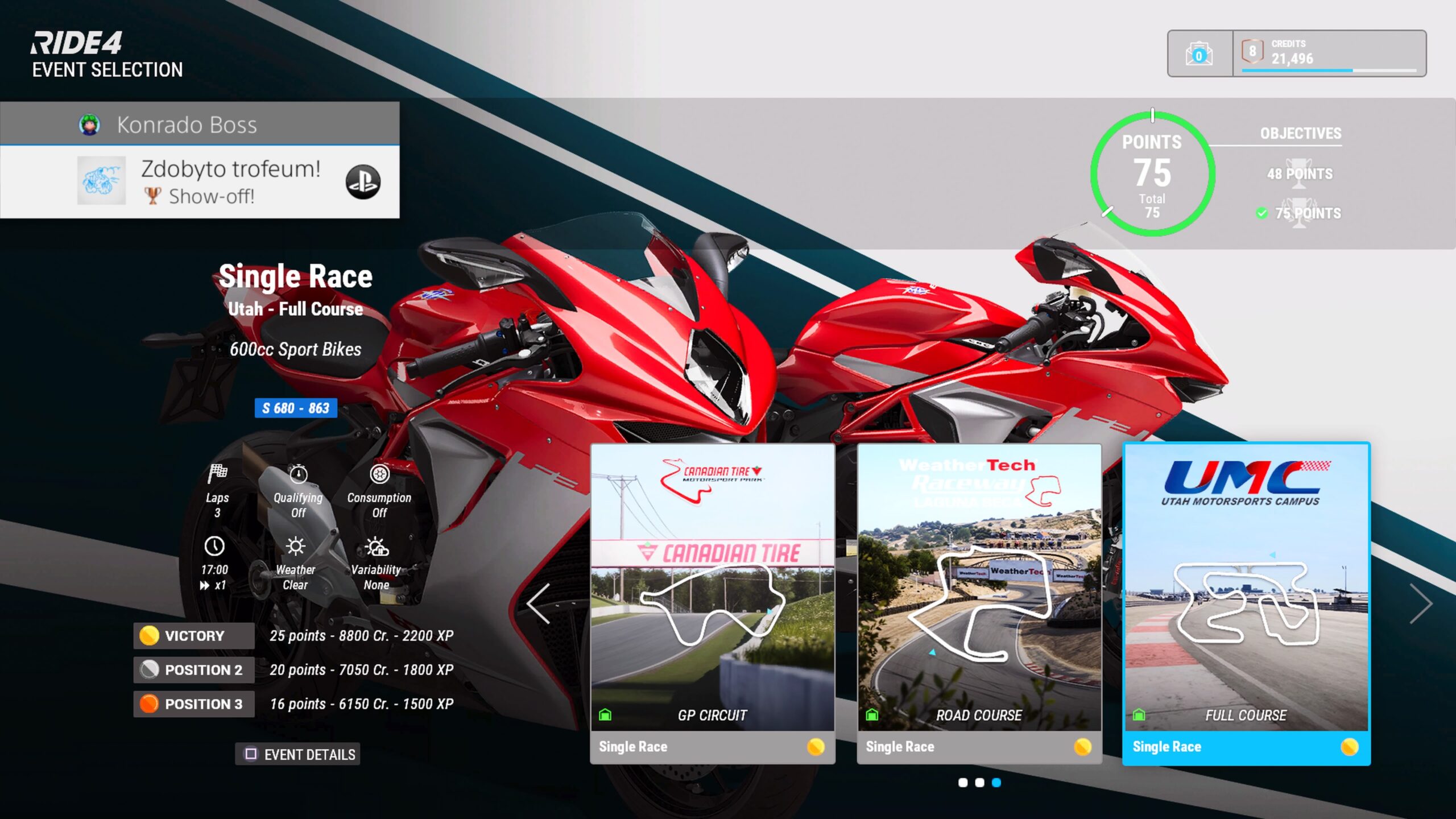Click the Laps checkered flag icon
Viewport: 1456px width, 819px height.
pyautogui.click(x=217, y=473)
